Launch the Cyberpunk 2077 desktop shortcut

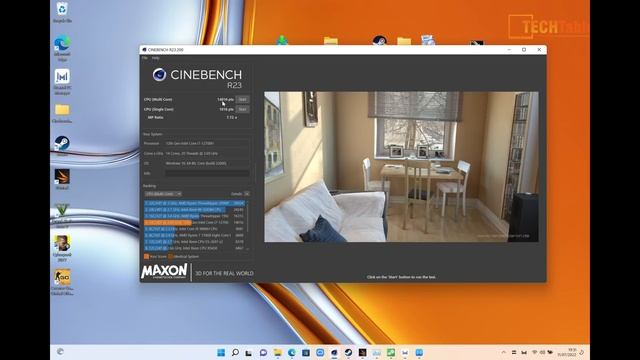click(62, 249)
